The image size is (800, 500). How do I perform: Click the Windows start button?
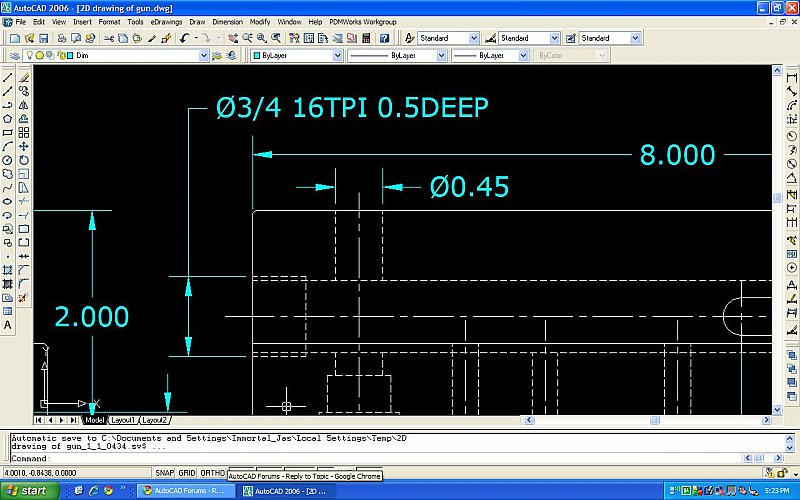click(30, 491)
